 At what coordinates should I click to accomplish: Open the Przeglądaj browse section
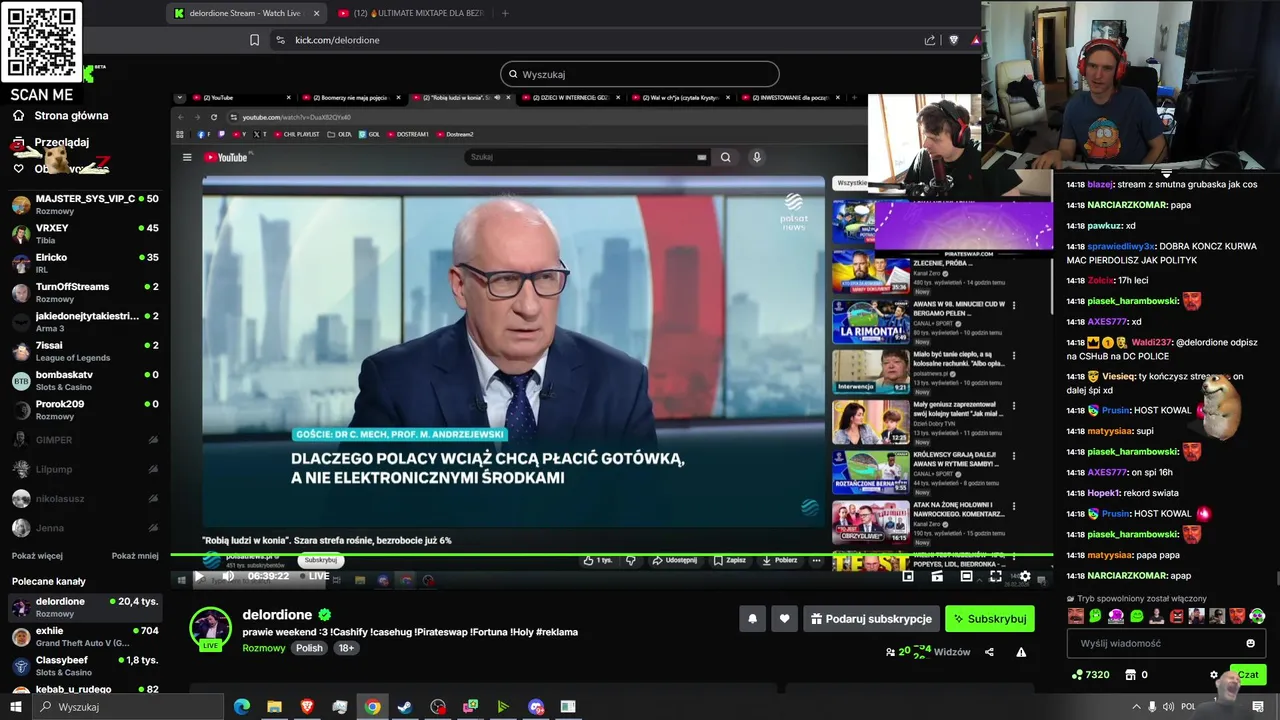[60, 142]
